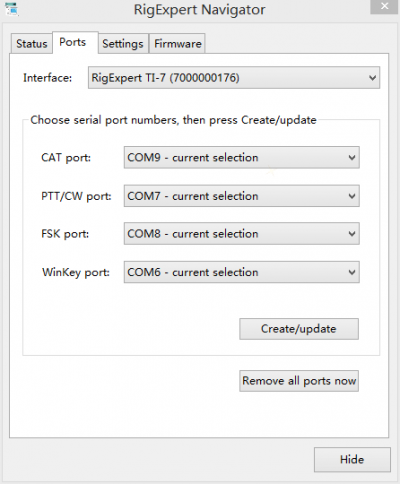Screen dimensions: 400x484
Task: Open the Interface dropdown list
Action: click(234, 78)
